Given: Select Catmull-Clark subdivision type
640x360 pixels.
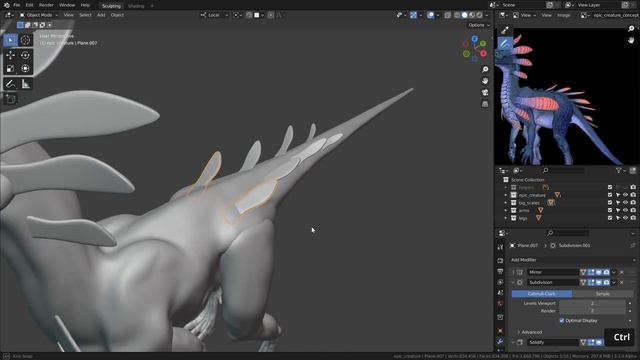Looking at the screenshot, I should click(x=542, y=294).
